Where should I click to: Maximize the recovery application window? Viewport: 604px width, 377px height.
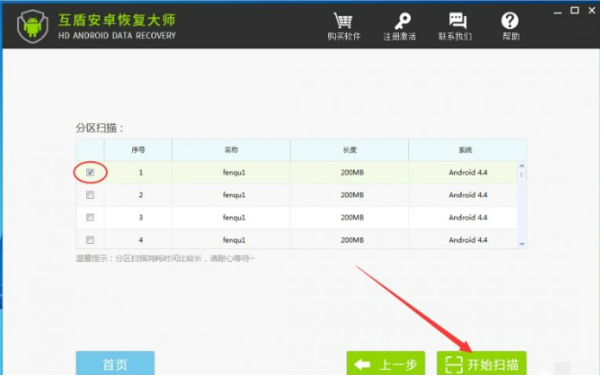574,10
